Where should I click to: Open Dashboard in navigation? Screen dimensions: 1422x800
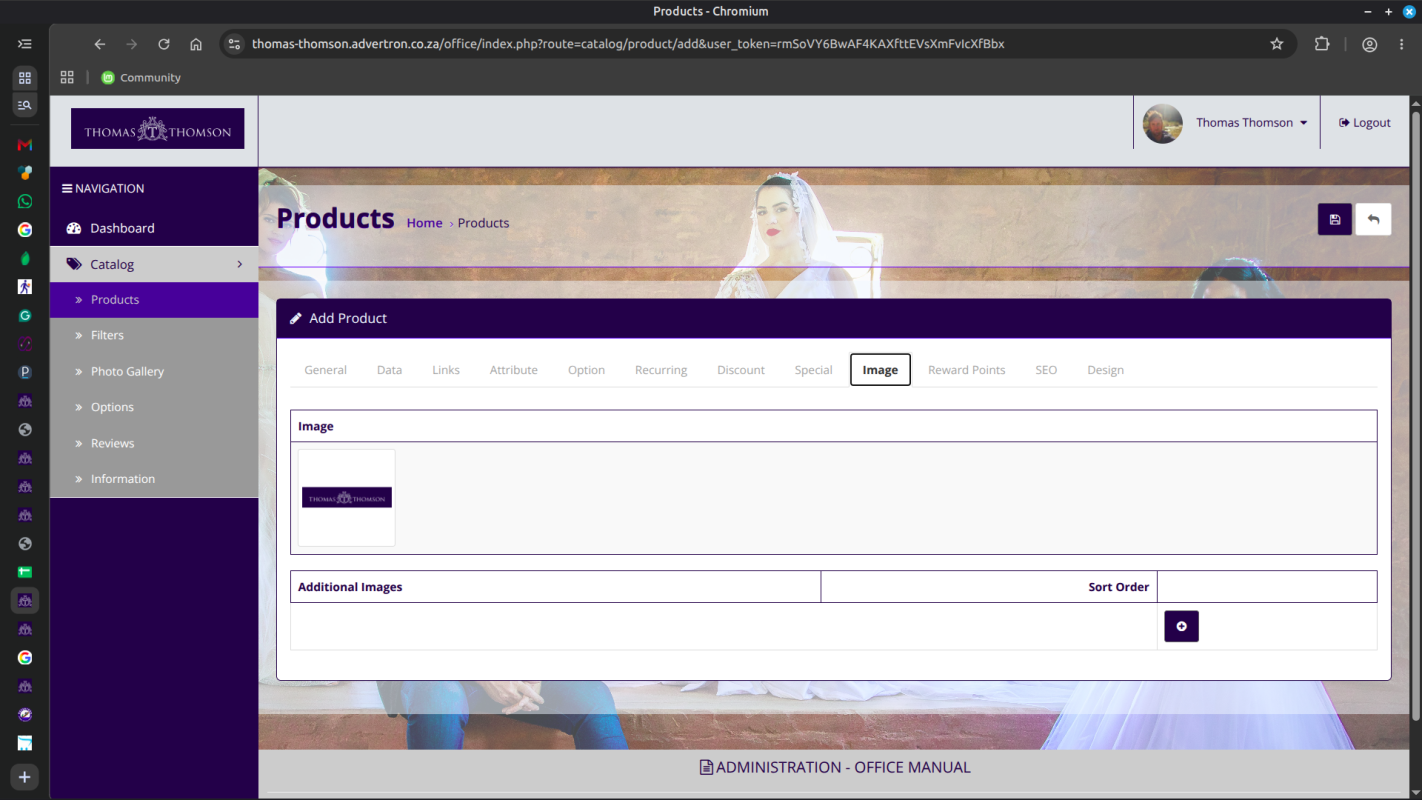[x=154, y=228]
